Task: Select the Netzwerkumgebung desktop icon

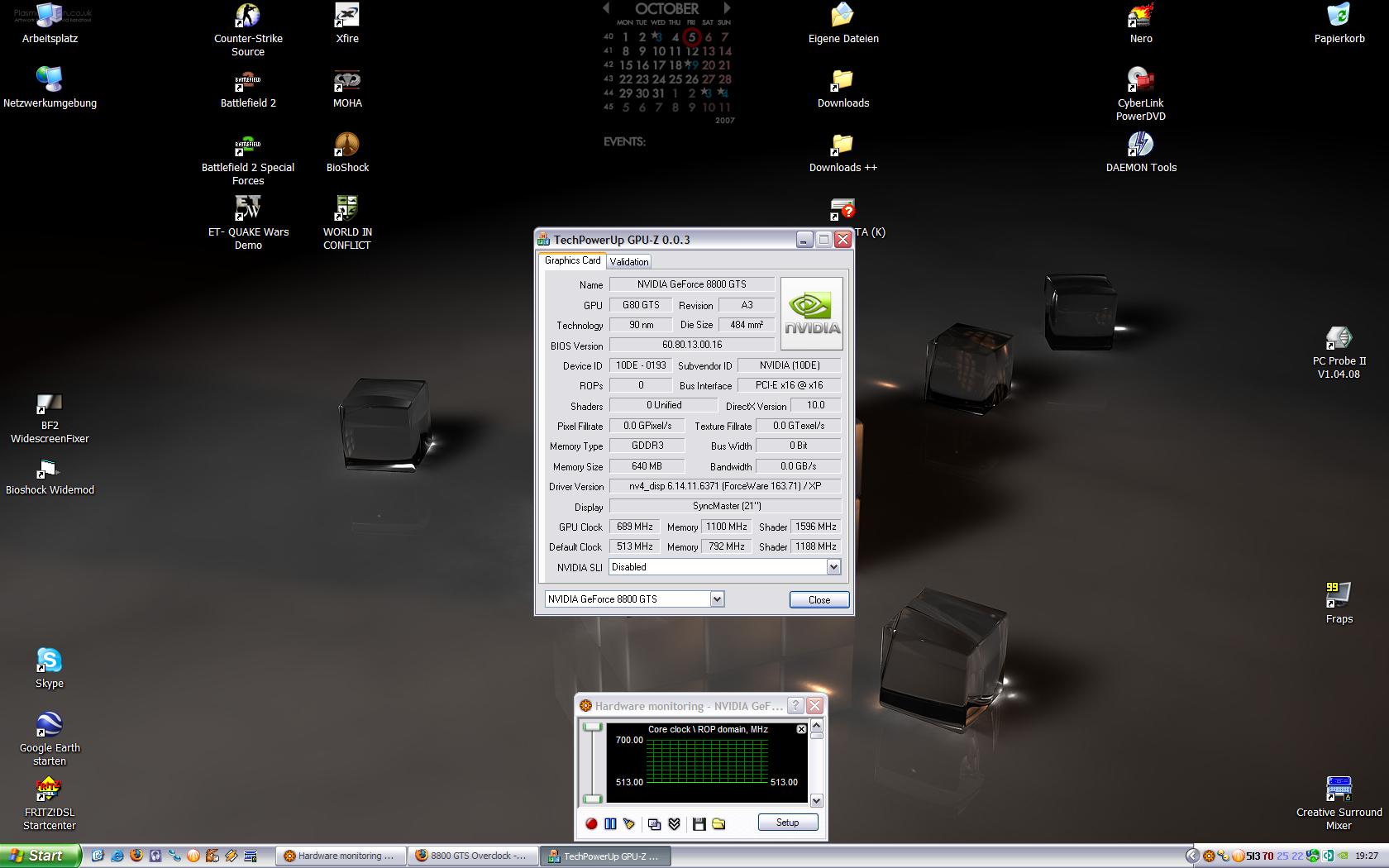Action: pos(50,88)
